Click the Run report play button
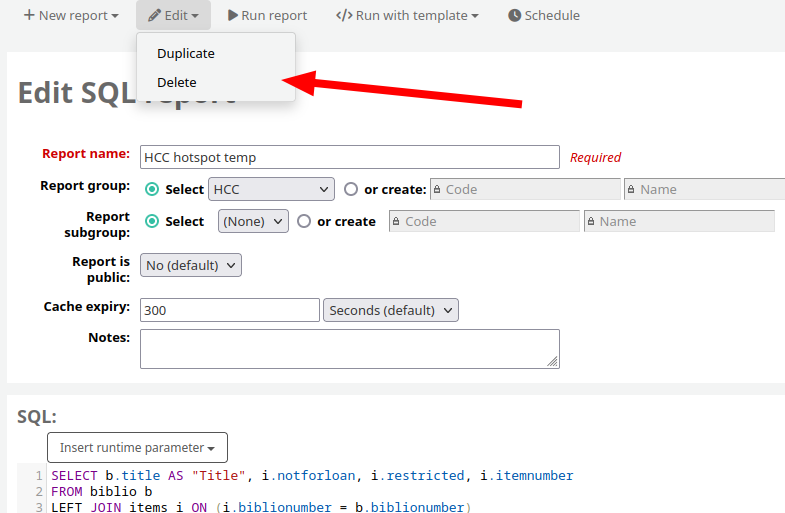Viewport: 785px width, 513px height. click(267, 15)
